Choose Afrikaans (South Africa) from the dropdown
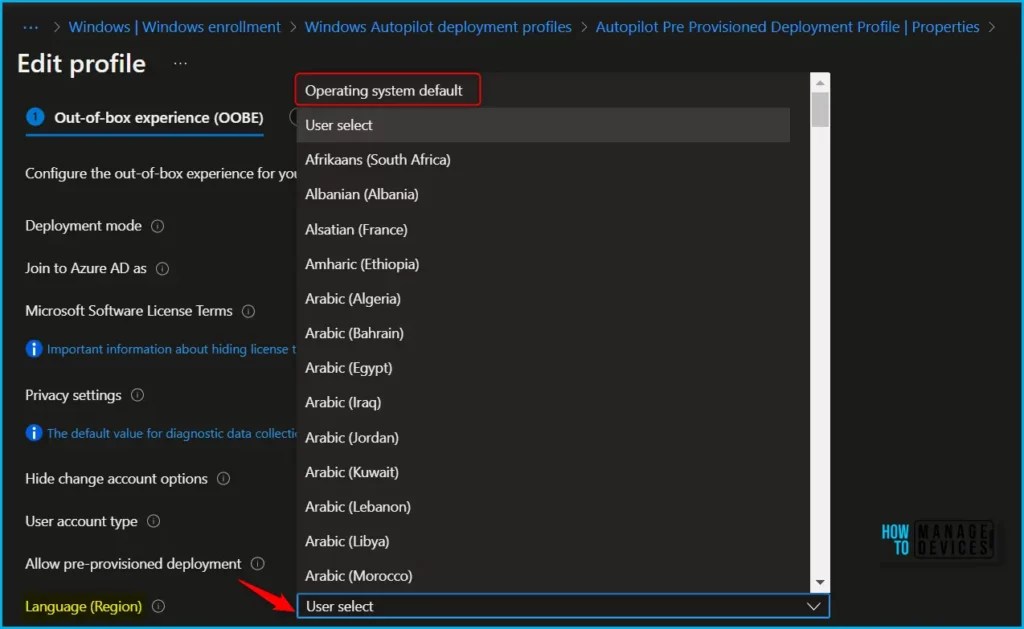The image size is (1024, 629). [x=377, y=159]
